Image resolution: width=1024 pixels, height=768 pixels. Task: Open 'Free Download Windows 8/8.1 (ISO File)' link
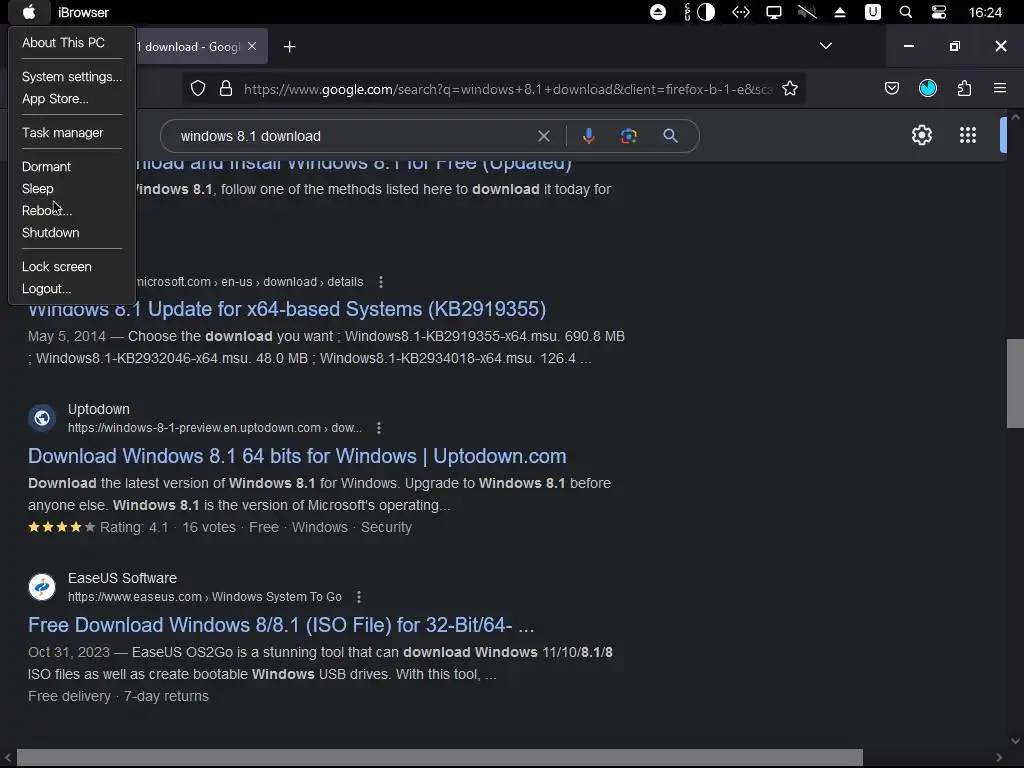tap(281, 625)
